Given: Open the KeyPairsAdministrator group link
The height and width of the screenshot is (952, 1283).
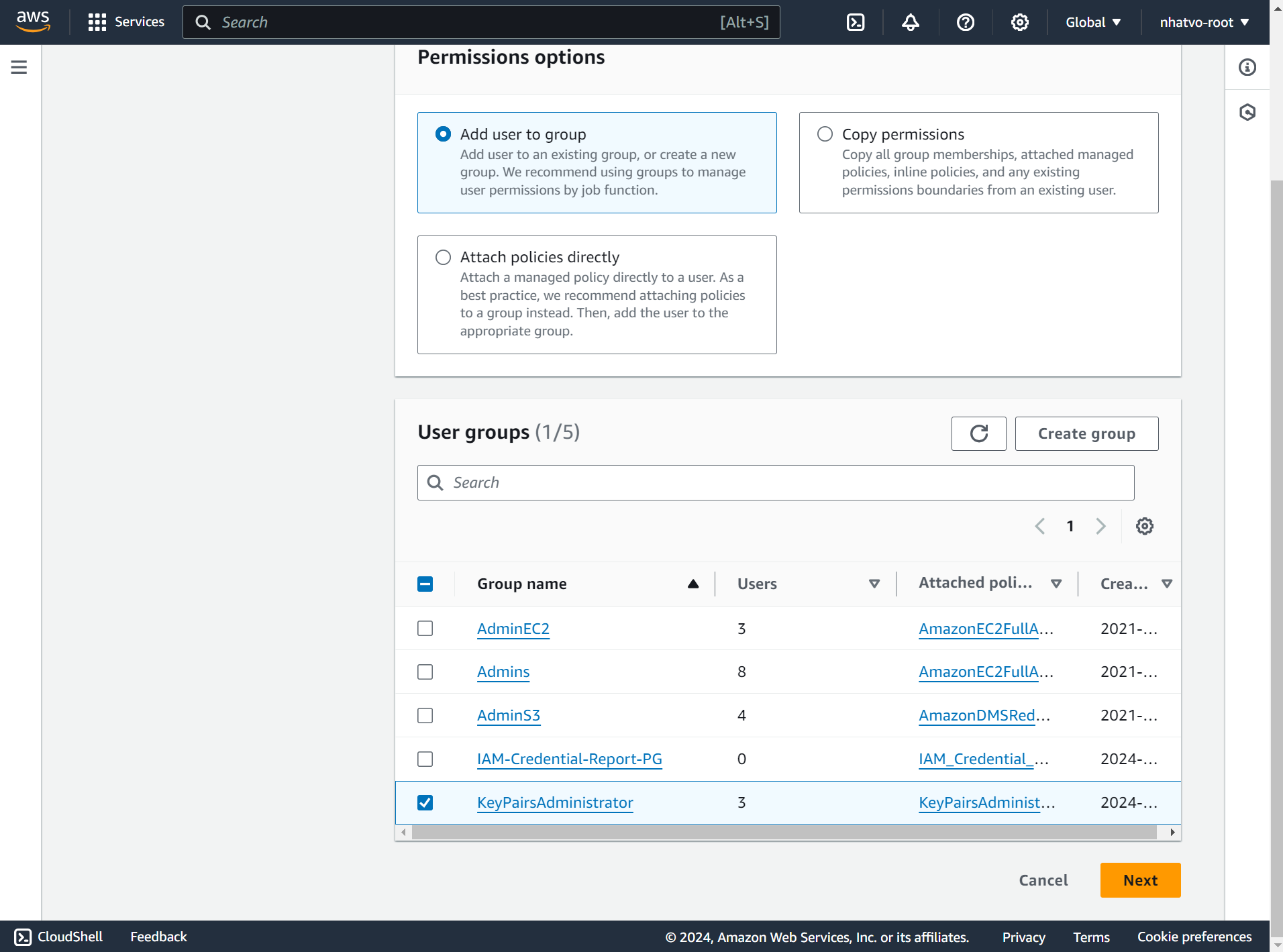Looking at the screenshot, I should tap(555, 802).
